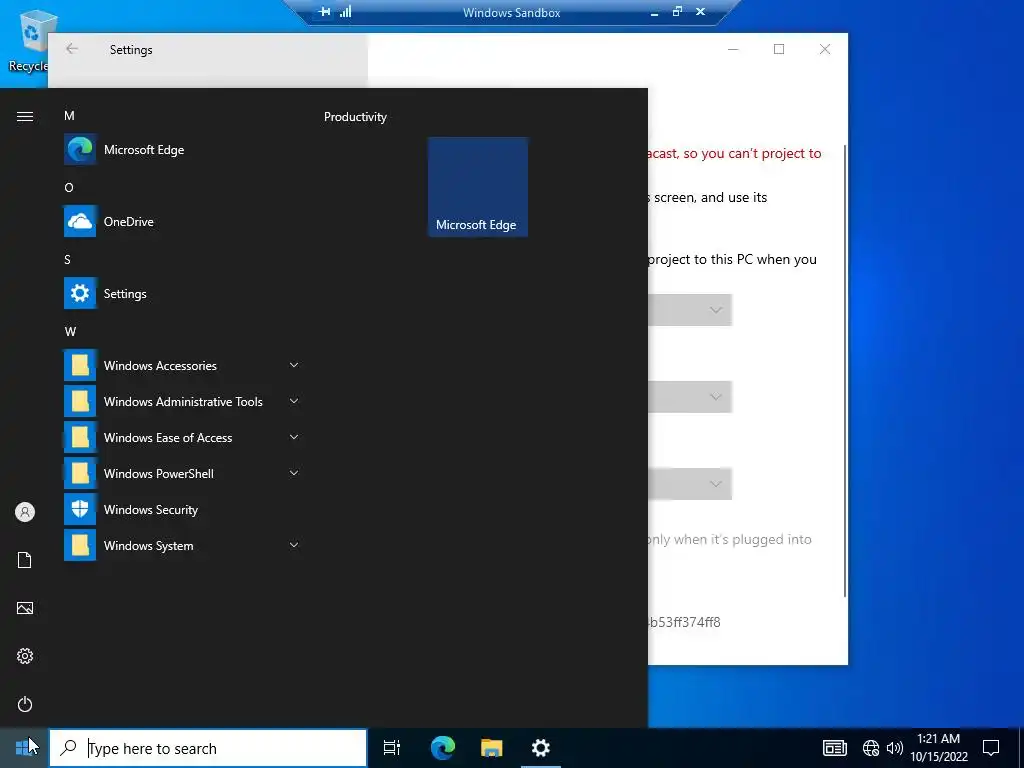Jump to letter M app group header
The width and height of the screenshot is (1024, 768).
pyautogui.click(x=69, y=116)
